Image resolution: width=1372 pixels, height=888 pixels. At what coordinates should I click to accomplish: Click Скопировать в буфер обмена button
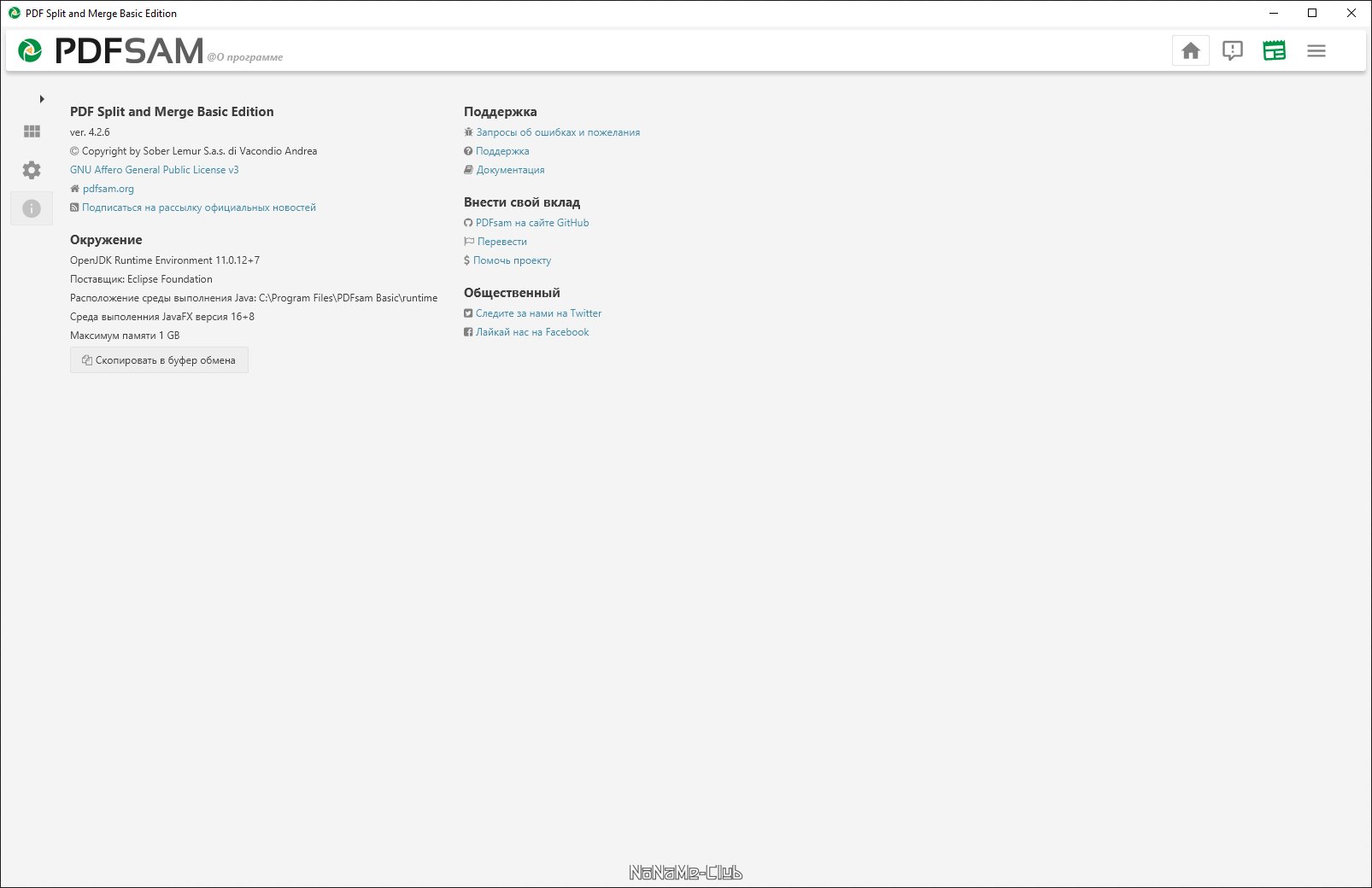[159, 360]
